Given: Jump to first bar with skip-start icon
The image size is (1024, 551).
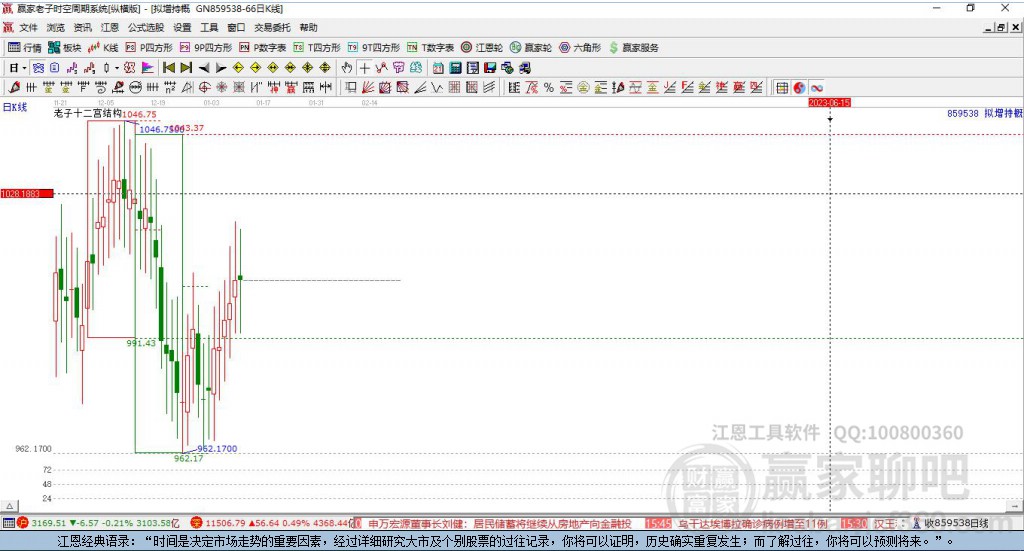Looking at the screenshot, I should pos(168,68).
